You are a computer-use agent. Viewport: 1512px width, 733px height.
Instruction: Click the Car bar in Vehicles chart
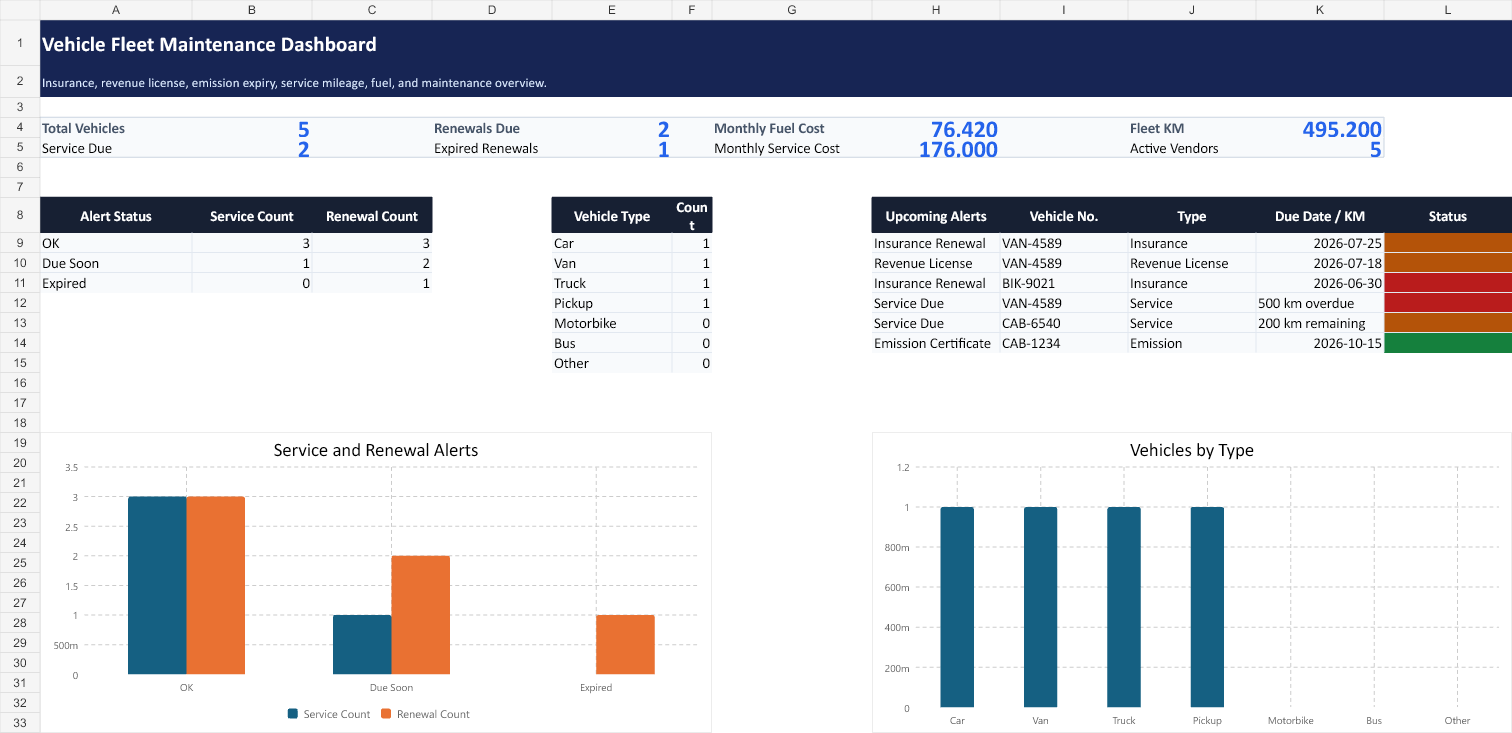coord(957,607)
